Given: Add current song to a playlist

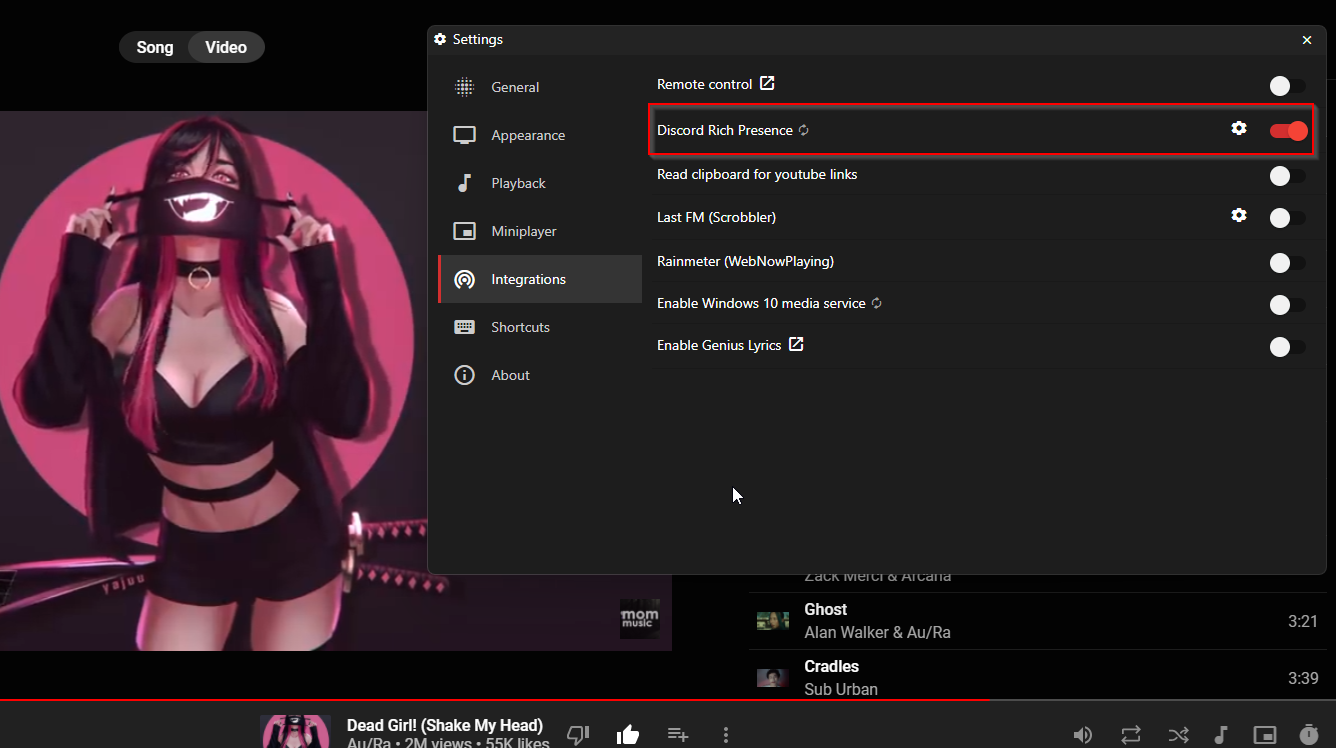Looking at the screenshot, I should 677,734.
